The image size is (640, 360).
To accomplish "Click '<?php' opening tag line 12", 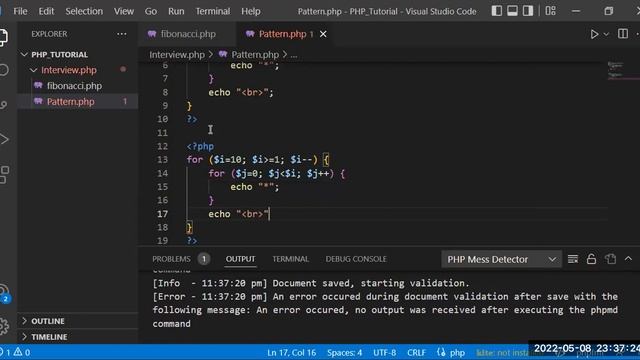I will coord(200,146).
